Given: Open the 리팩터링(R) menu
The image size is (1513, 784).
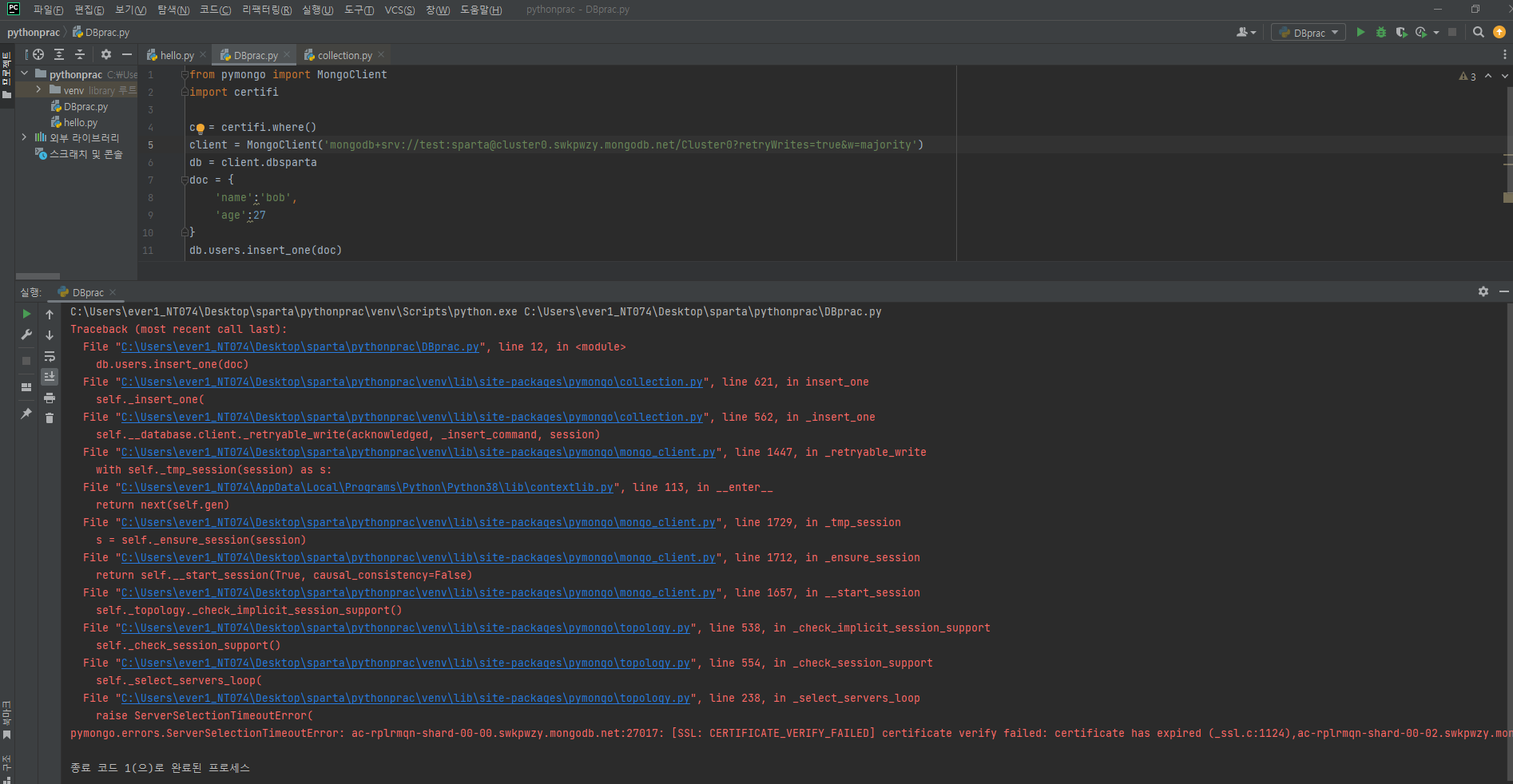Looking at the screenshot, I should coord(267,10).
